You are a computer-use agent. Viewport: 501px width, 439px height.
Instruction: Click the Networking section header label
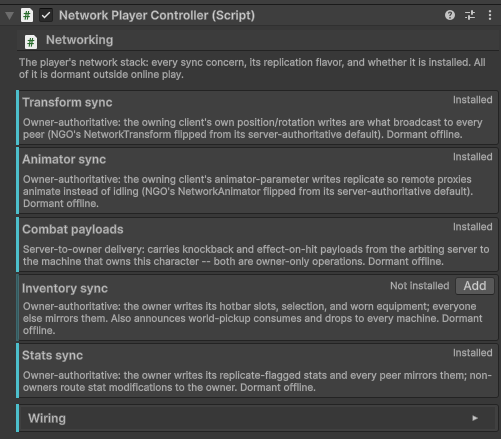(x=79, y=40)
